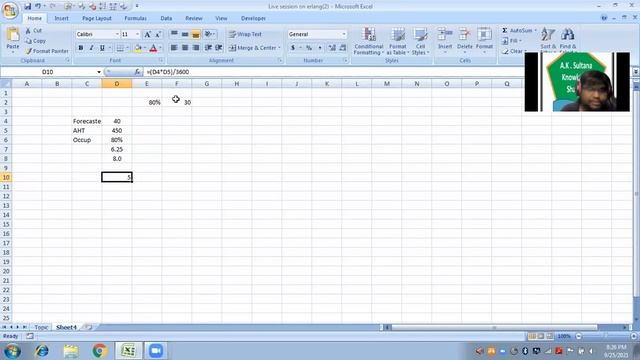Switch to the Data tab
The width and height of the screenshot is (640, 360).
166,18
